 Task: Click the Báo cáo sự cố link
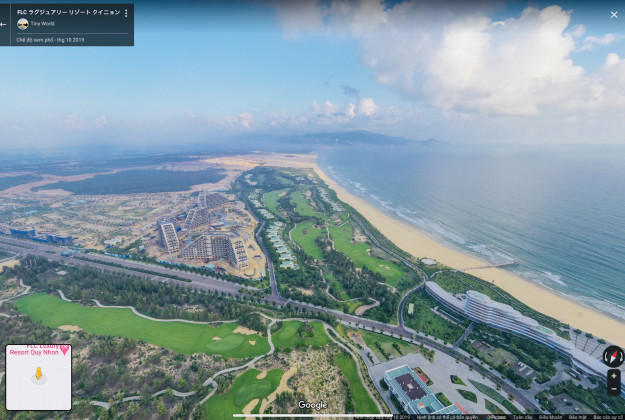click(607, 416)
